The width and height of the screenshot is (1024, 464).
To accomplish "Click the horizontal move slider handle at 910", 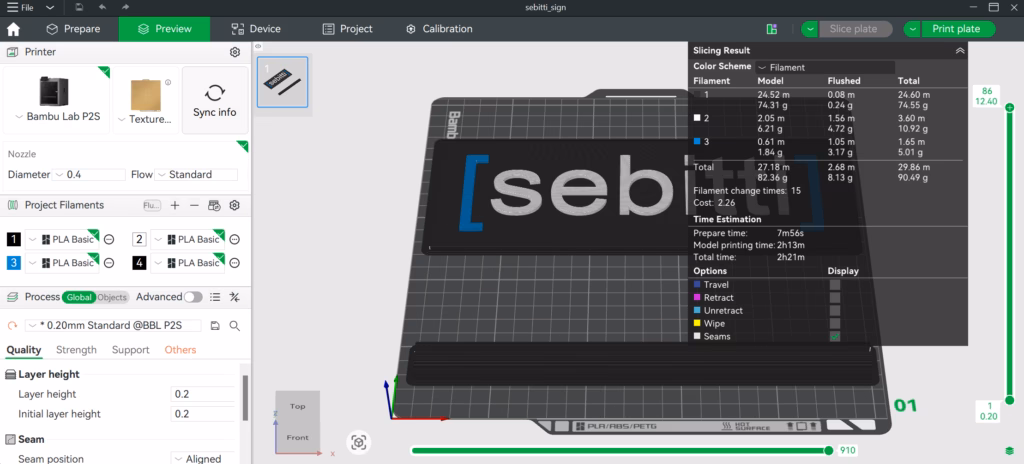I will click(x=829, y=450).
